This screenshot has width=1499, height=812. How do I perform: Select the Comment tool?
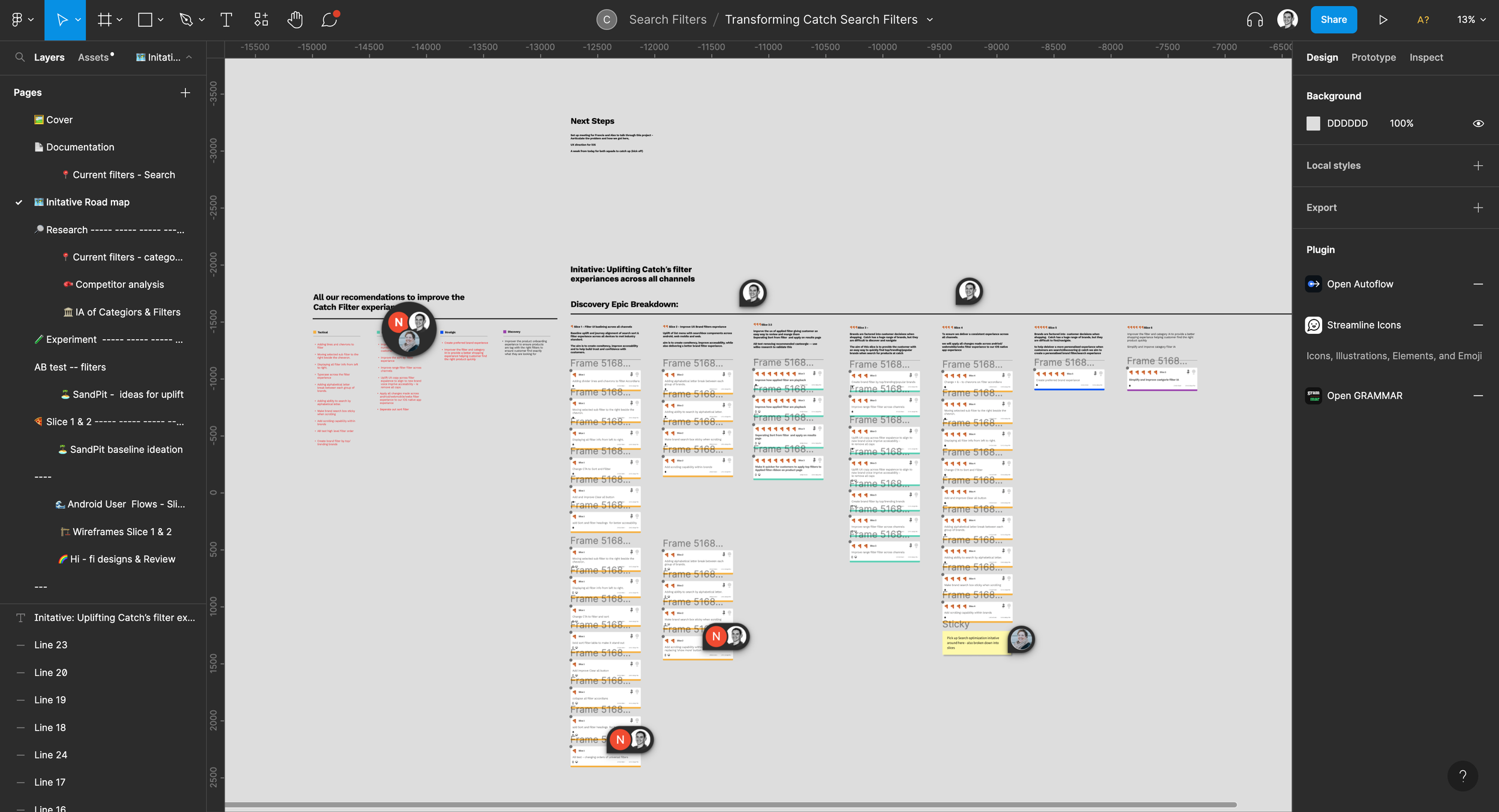tap(329, 20)
